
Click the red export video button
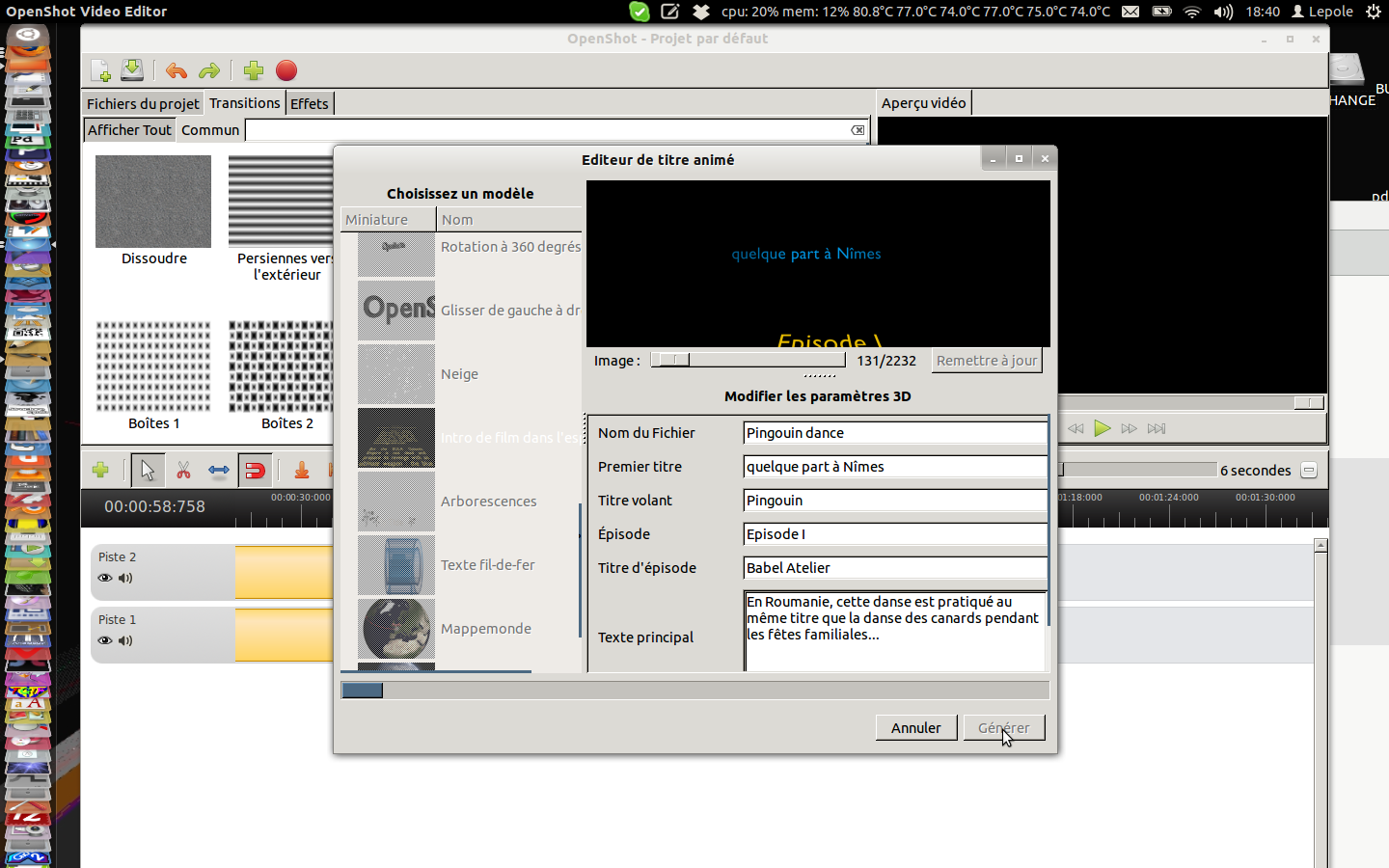(x=286, y=70)
